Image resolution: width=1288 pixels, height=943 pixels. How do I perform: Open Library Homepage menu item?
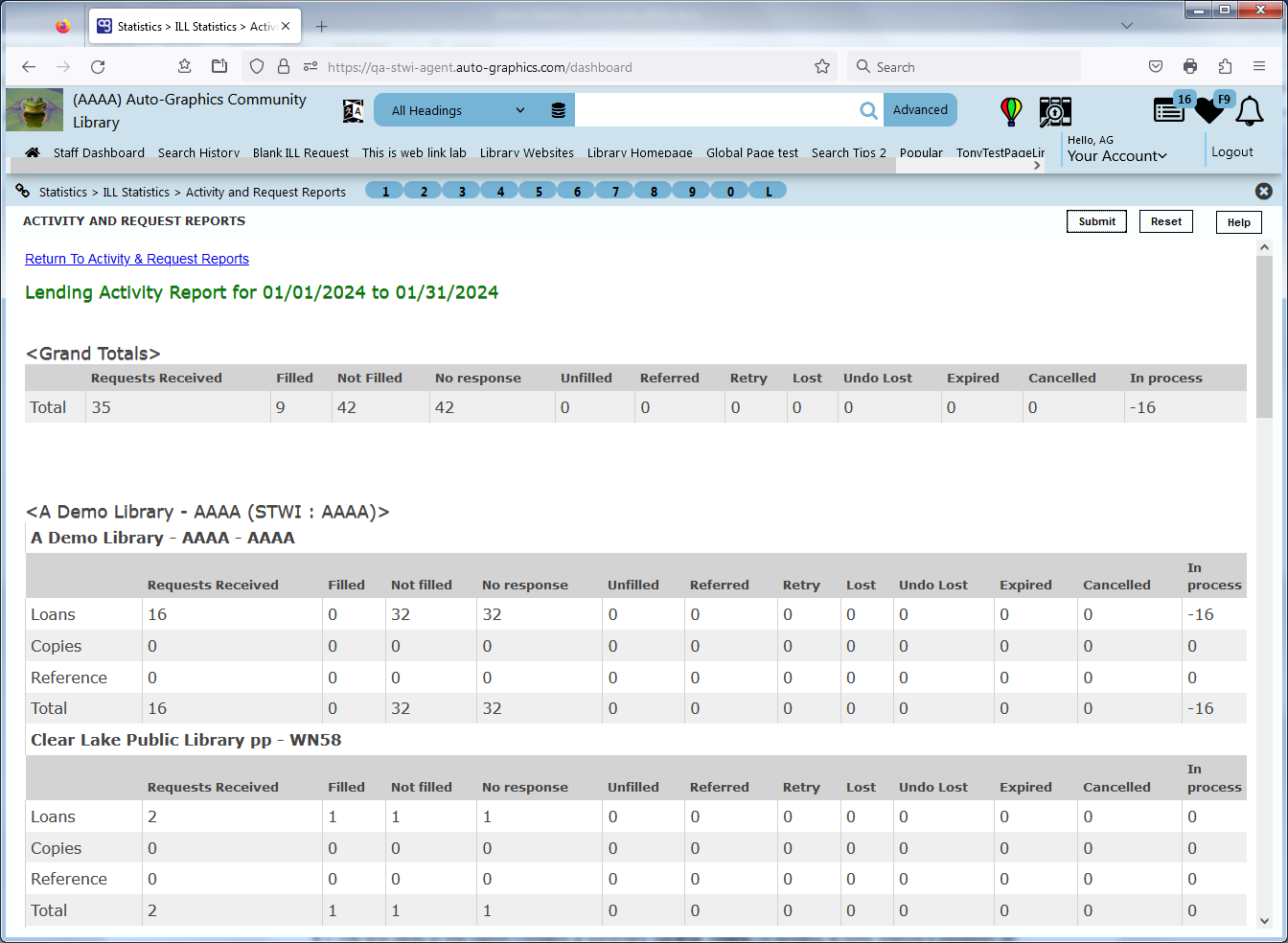640,152
